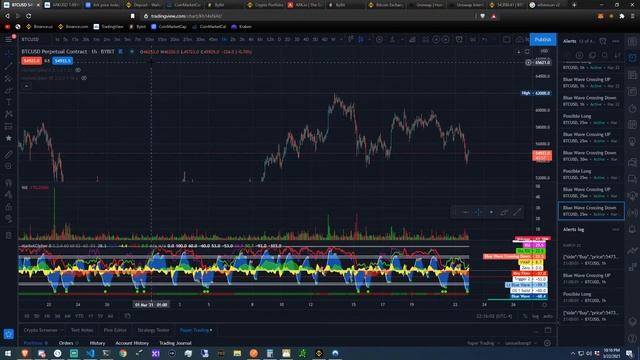Open the alerts clock icon in right sidebar
This screenshot has height=360, width=640.
pos(632,58)
